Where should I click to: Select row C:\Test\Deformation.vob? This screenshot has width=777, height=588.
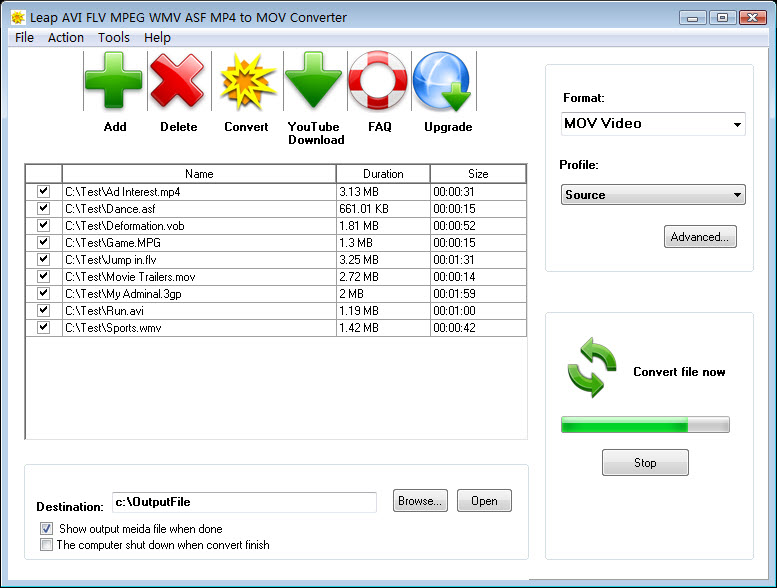(x=276, y=226)
